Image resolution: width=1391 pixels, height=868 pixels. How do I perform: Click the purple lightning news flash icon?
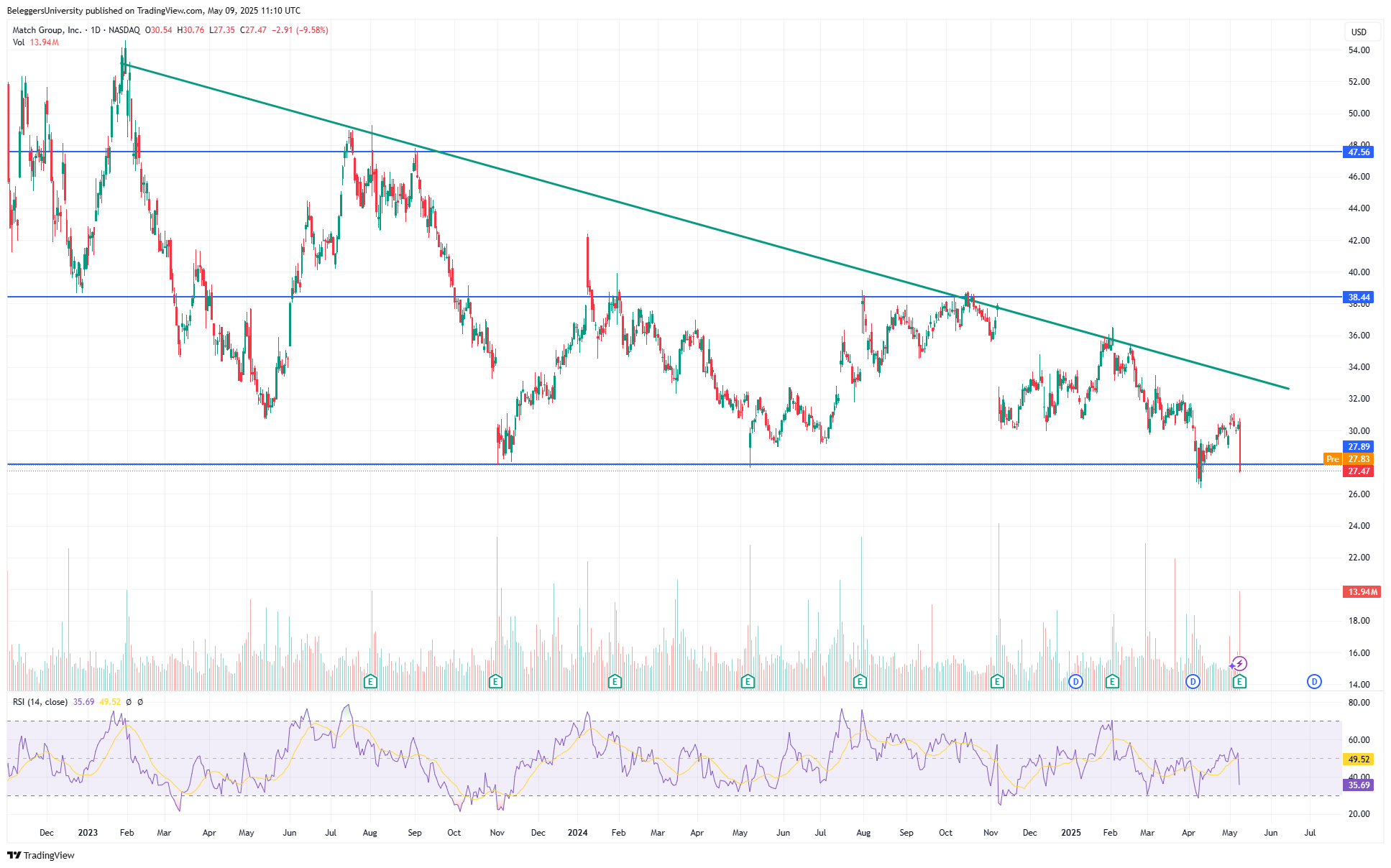click(x=1239, y=664)
